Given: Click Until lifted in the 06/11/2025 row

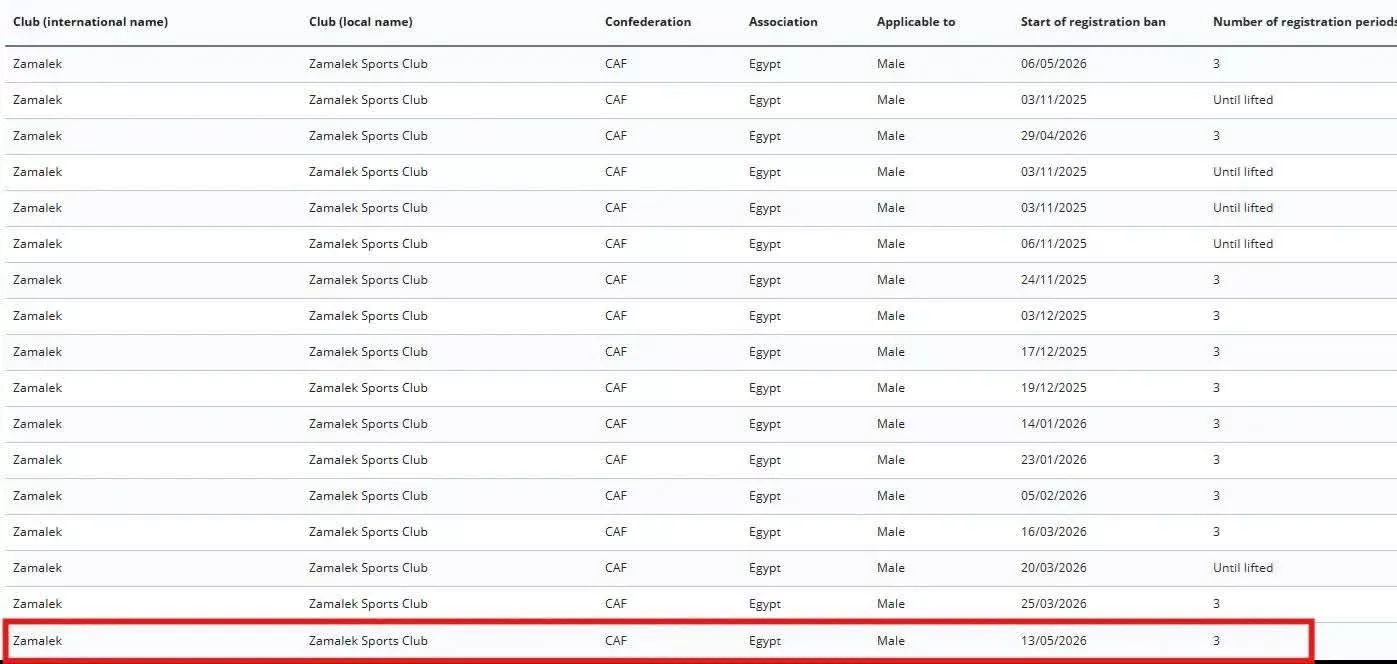Looking at the screenshot, I should point(1243,244).
